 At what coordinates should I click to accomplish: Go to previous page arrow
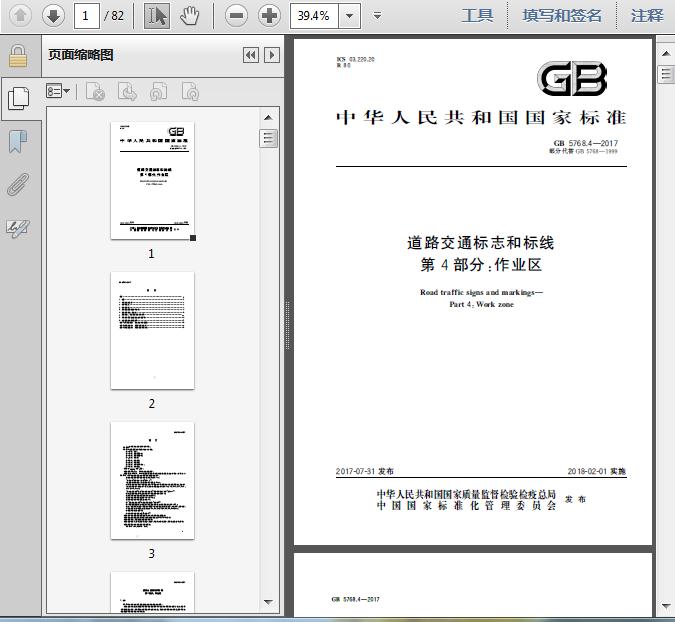[20, 16]
